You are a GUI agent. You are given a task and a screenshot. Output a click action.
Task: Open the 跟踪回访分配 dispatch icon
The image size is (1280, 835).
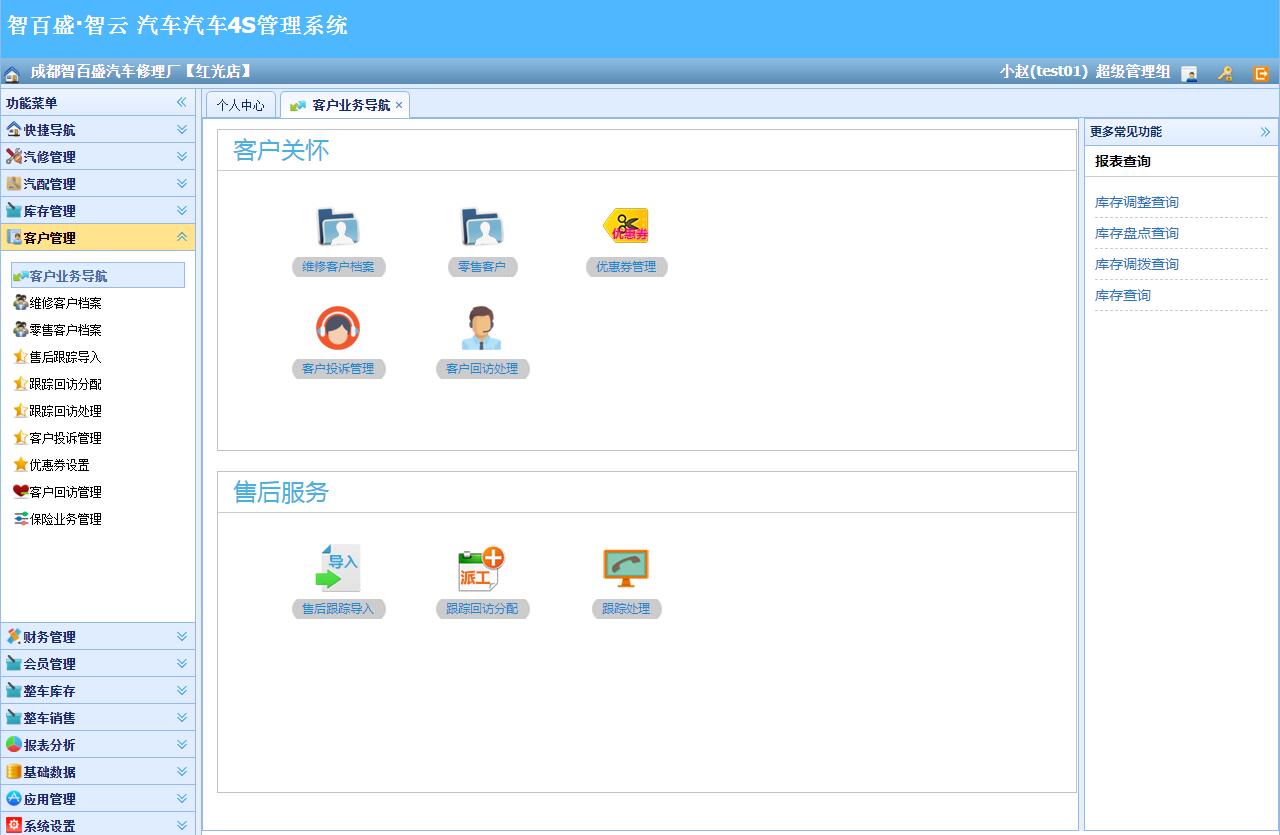click(x=482, y=568)
